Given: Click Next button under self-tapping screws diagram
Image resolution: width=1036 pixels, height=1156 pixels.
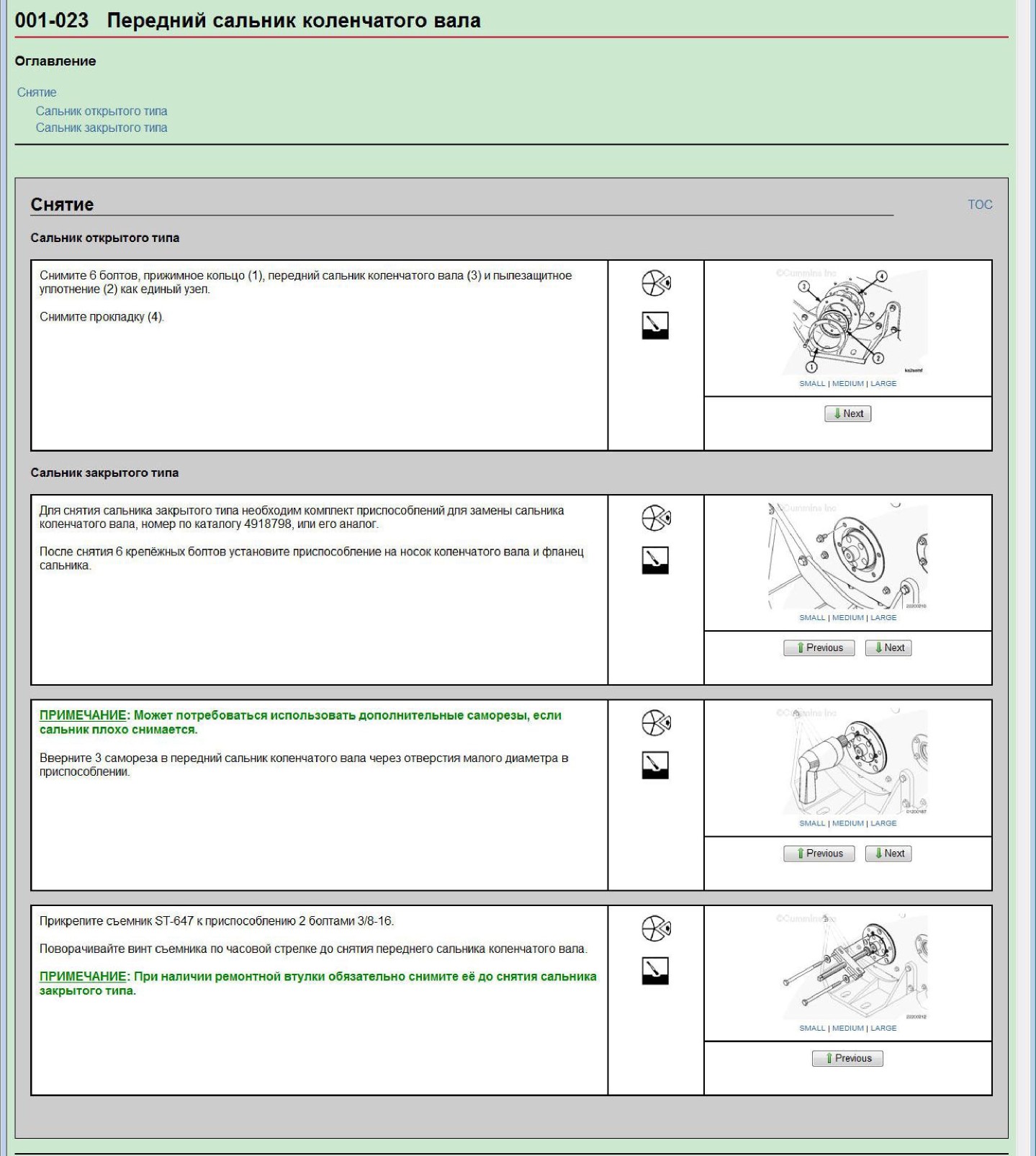Looking at the screenshot, I should 889,853.
